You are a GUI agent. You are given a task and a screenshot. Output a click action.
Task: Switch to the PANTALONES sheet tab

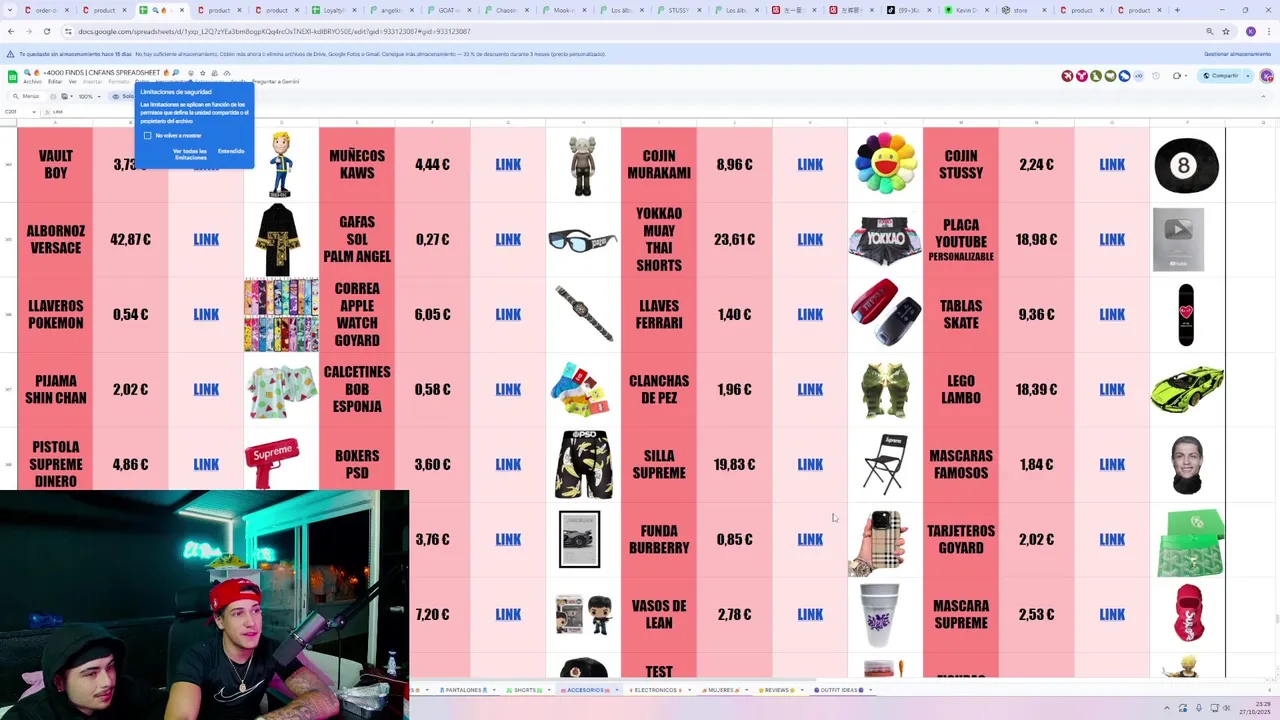(x=465, y=690)
